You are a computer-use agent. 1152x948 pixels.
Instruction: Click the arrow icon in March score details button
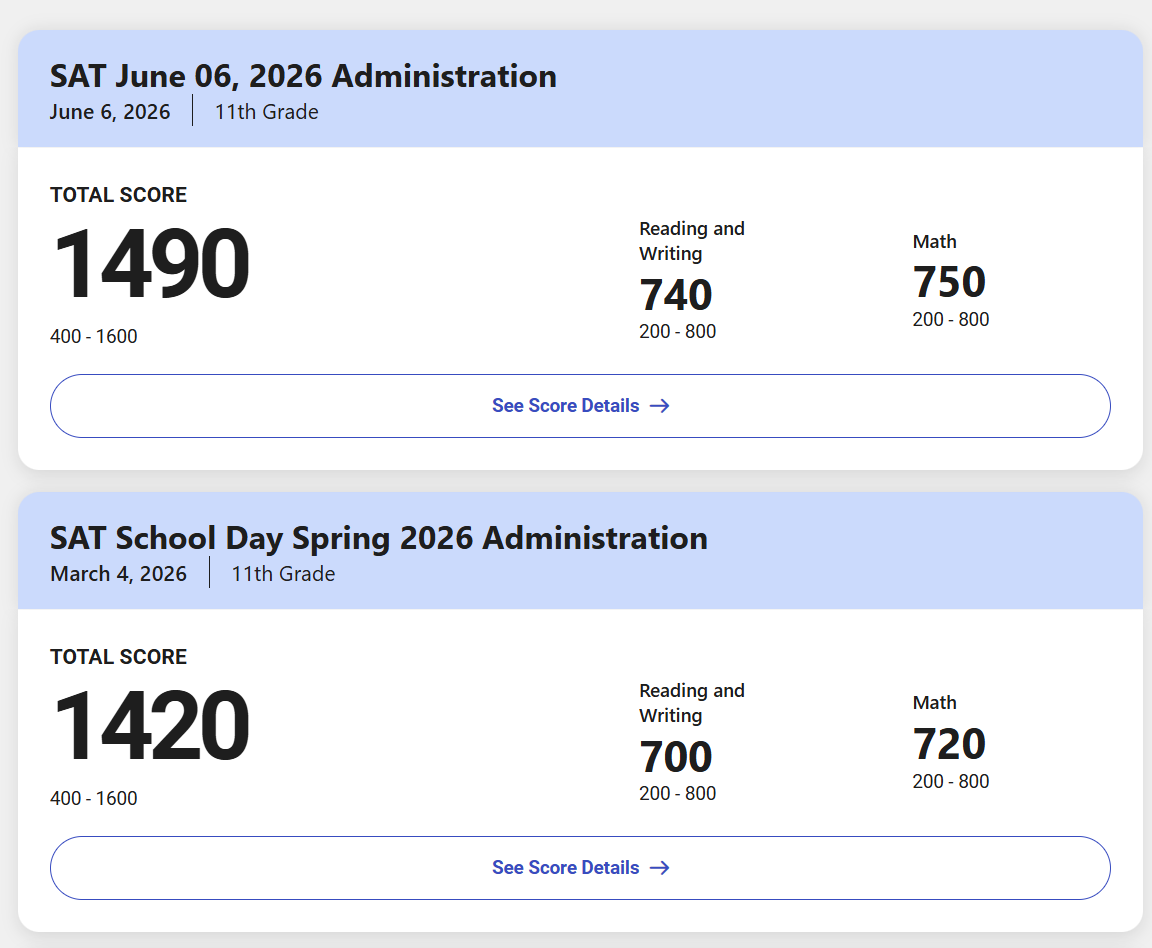[x=660, y=868]
